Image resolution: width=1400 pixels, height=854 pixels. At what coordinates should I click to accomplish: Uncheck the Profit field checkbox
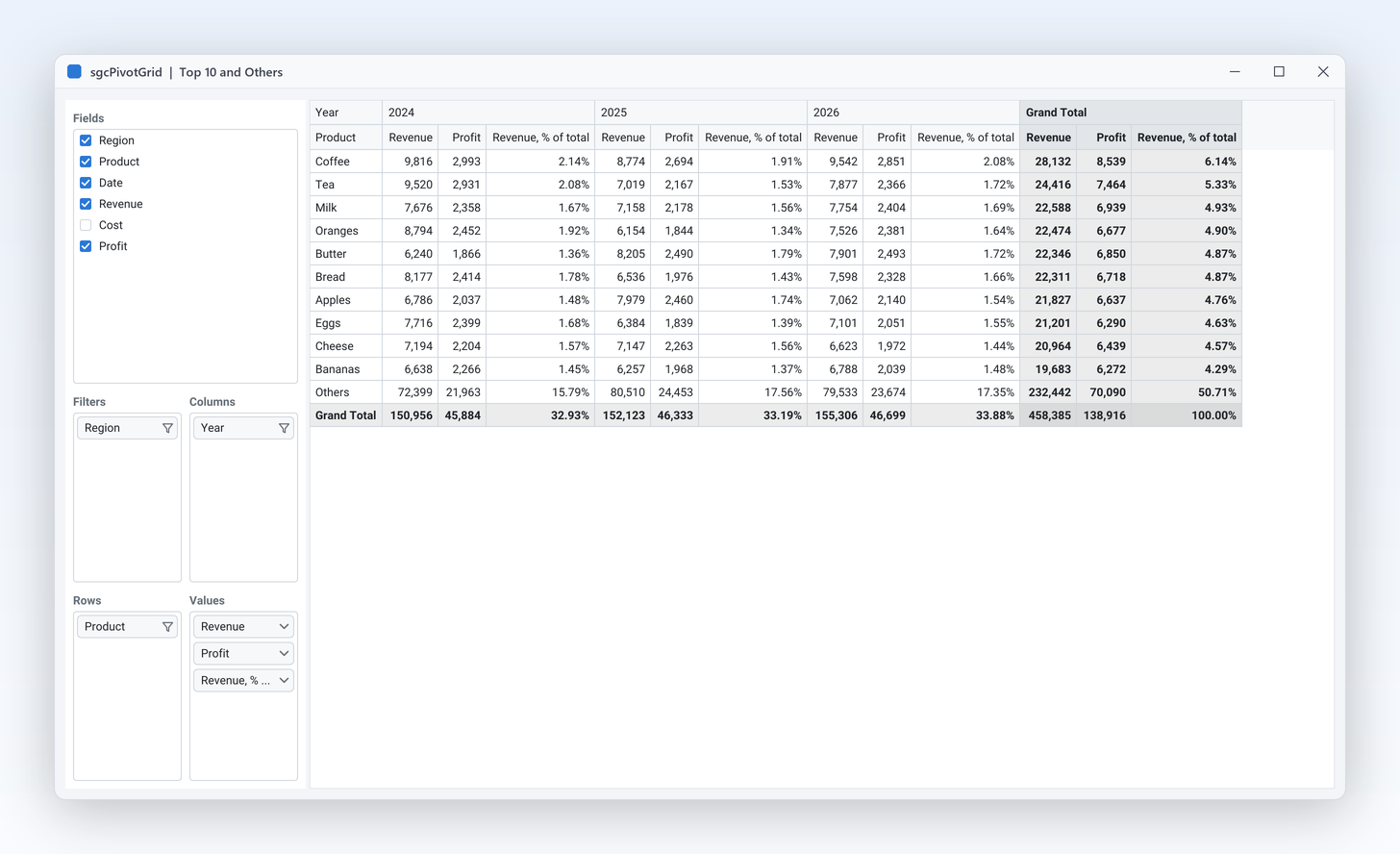pos(86,246)
